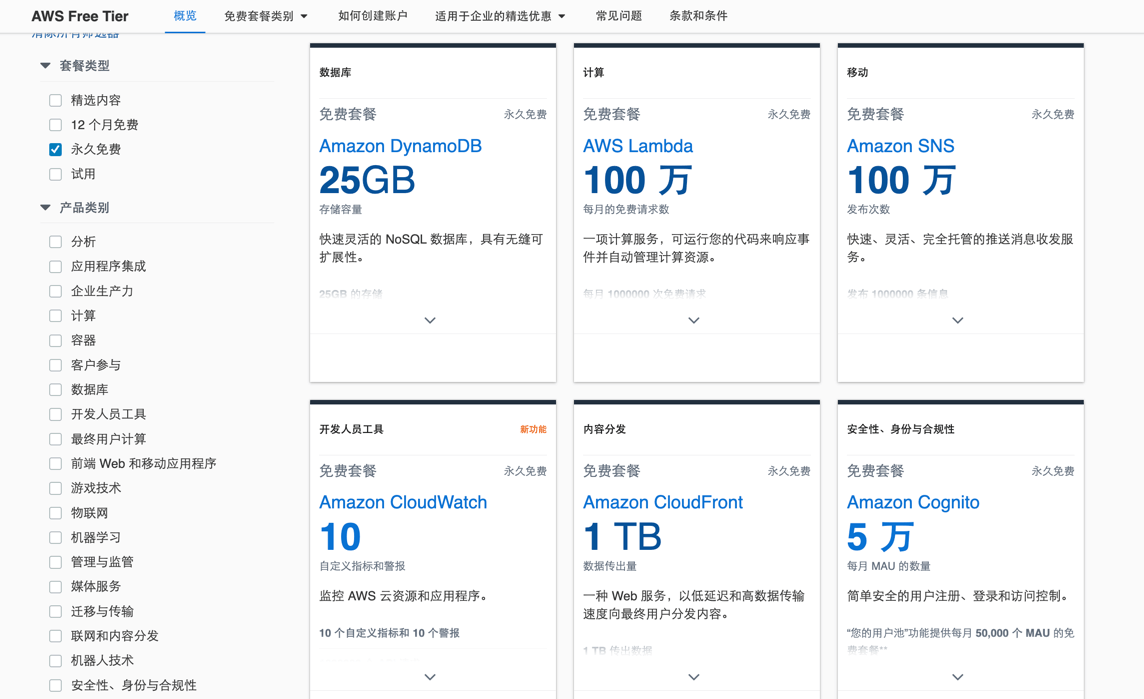Switch to the 概览 tab
1144x699 pixels.
click(x=185, y=16)
